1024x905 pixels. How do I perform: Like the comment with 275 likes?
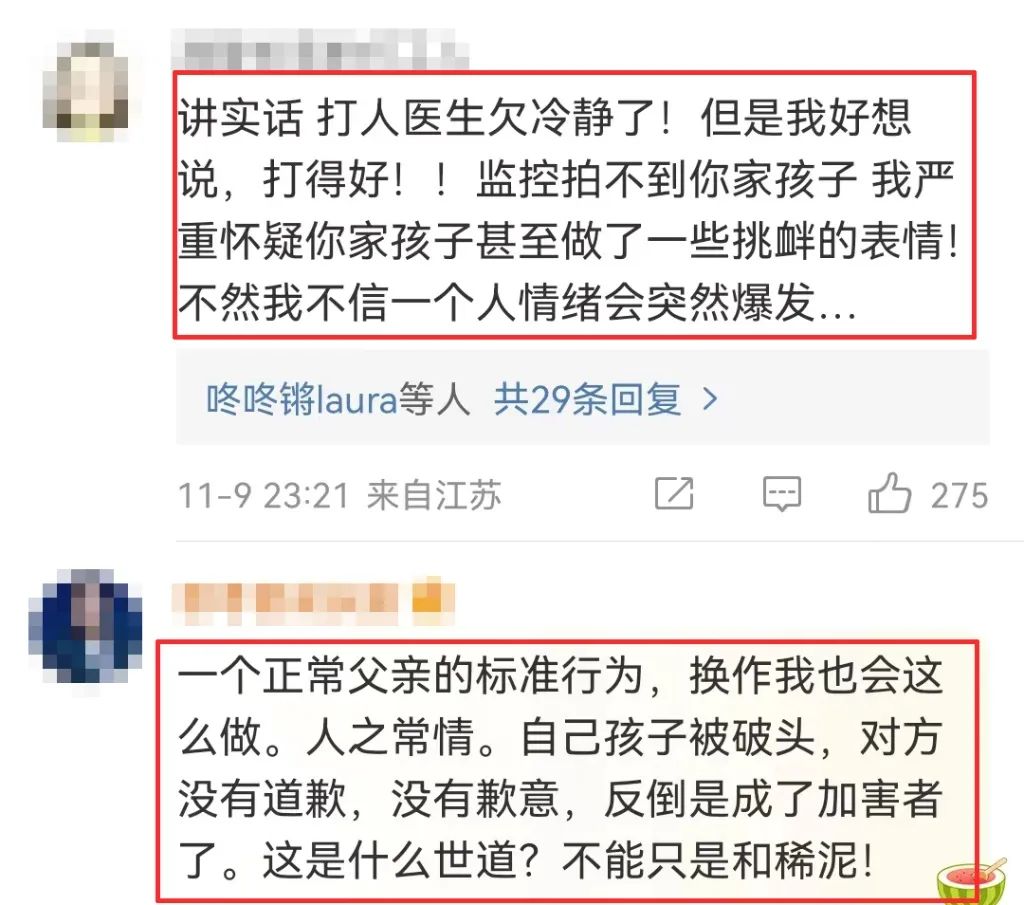coord(889,493)
